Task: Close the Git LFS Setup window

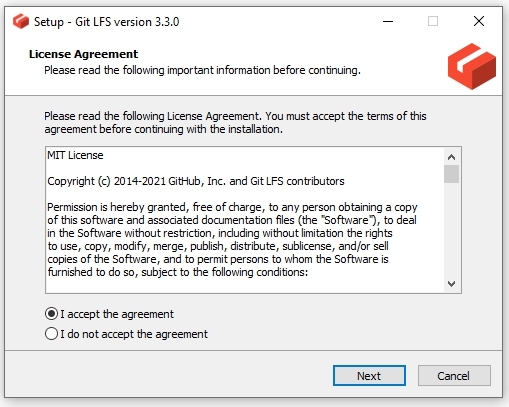Action: (479, 21)
